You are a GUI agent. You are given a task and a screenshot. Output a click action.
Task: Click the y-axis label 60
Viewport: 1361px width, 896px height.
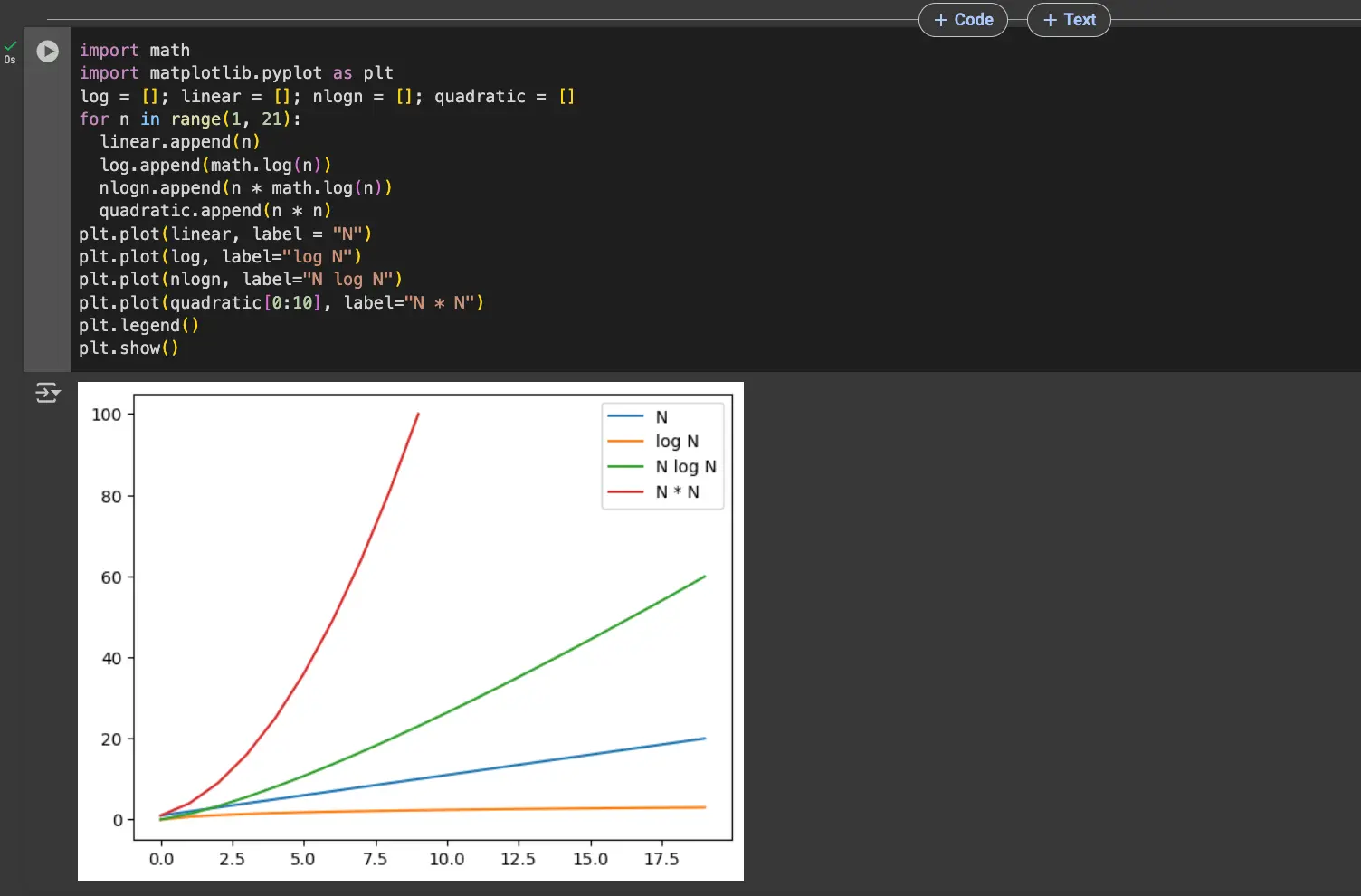point(110,577)
